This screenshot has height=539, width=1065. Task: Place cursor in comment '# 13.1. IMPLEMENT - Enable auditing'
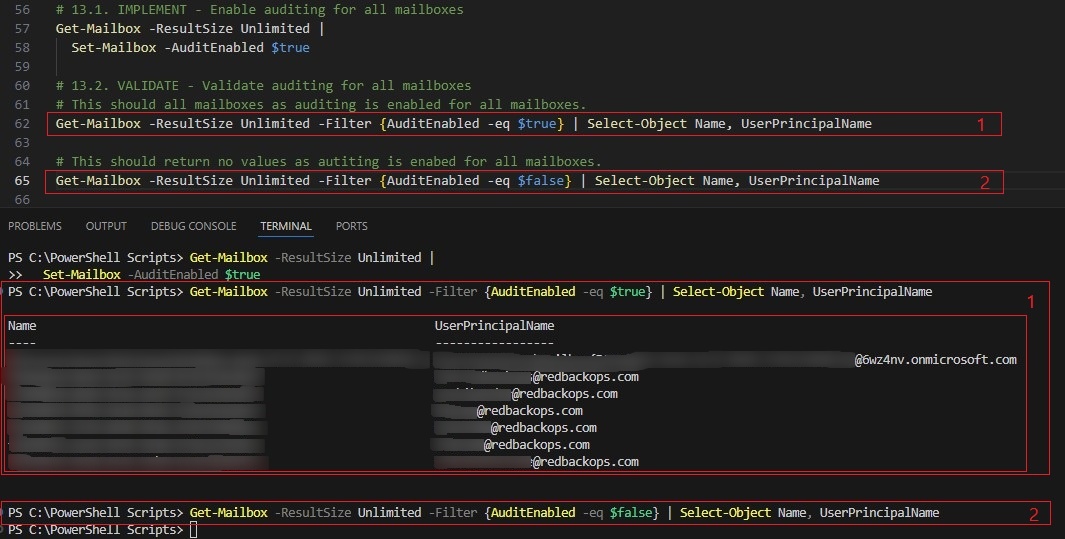click(x=259, y=10)
